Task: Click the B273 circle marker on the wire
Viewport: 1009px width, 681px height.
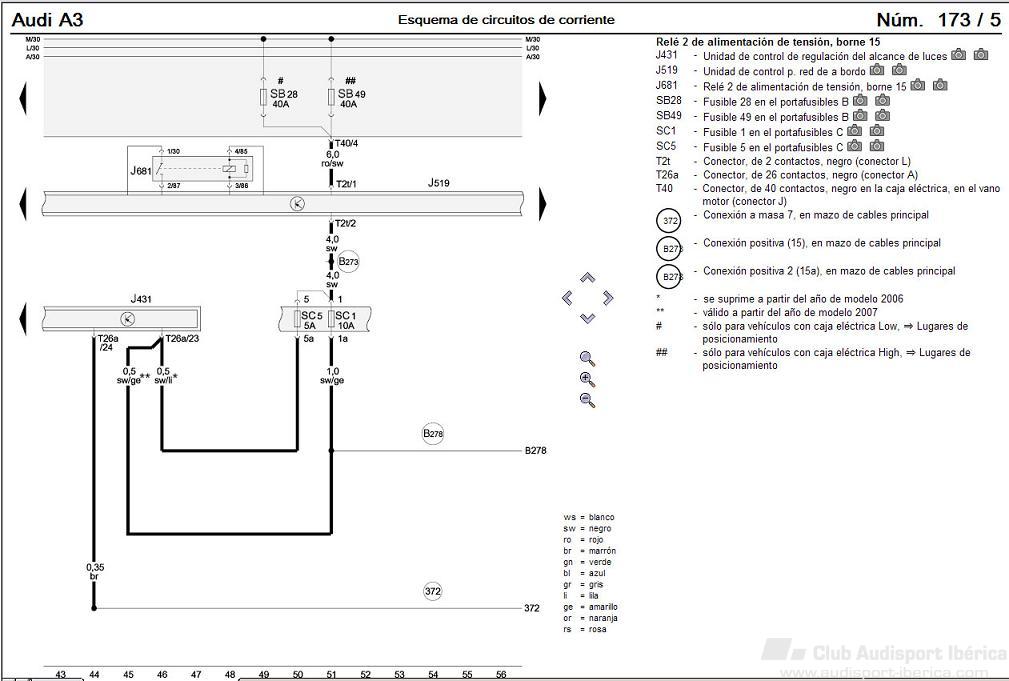Action: 348,261
